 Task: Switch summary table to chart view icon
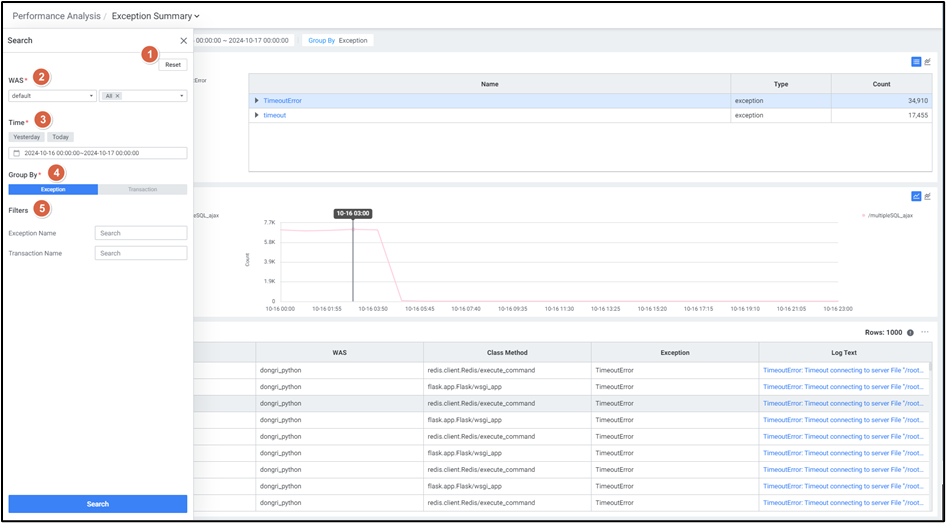click(928, 62)
